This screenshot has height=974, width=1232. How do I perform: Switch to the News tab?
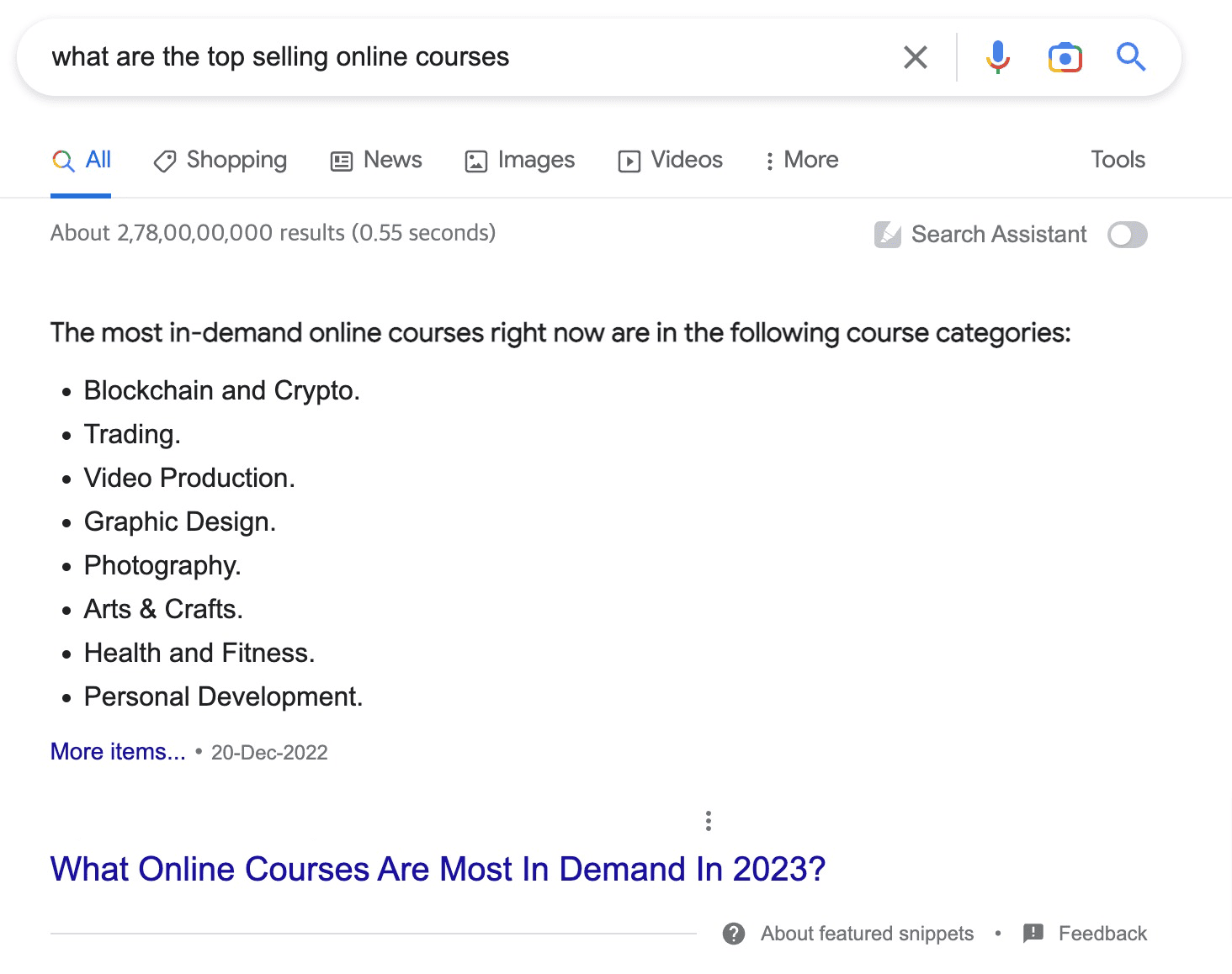click(376, 160)
